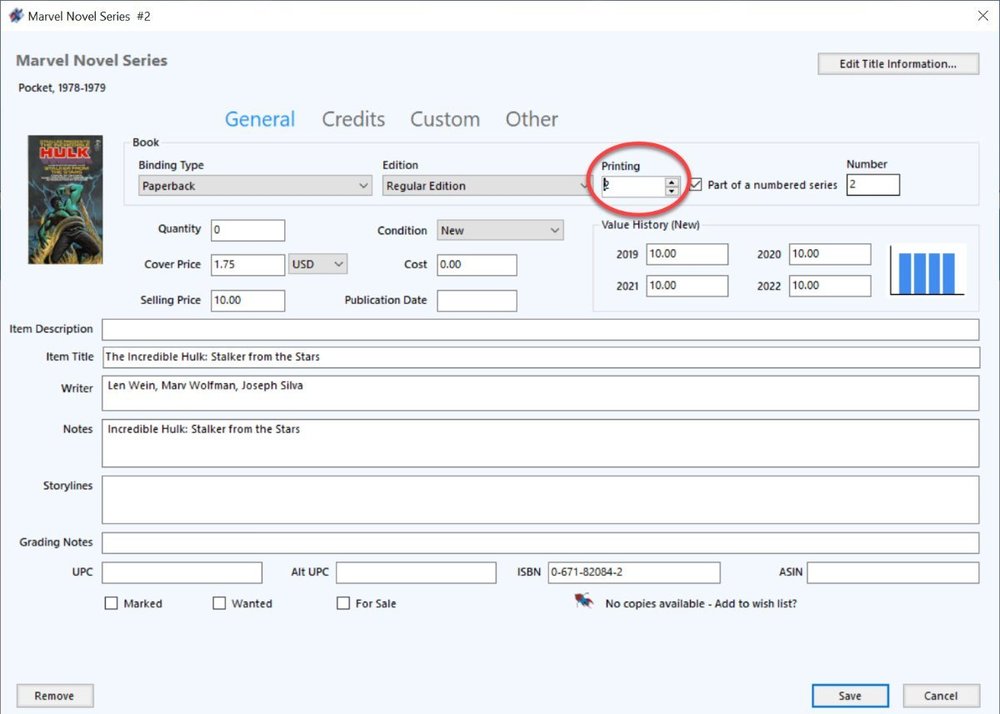Open the Condition dropdown
The image size is (1000, 714).
(x=500, y=230)
